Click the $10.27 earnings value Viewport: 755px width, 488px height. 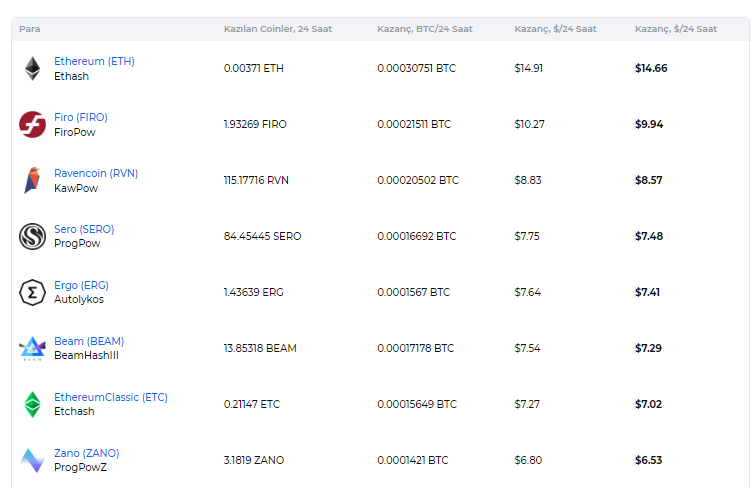point(530,124)
